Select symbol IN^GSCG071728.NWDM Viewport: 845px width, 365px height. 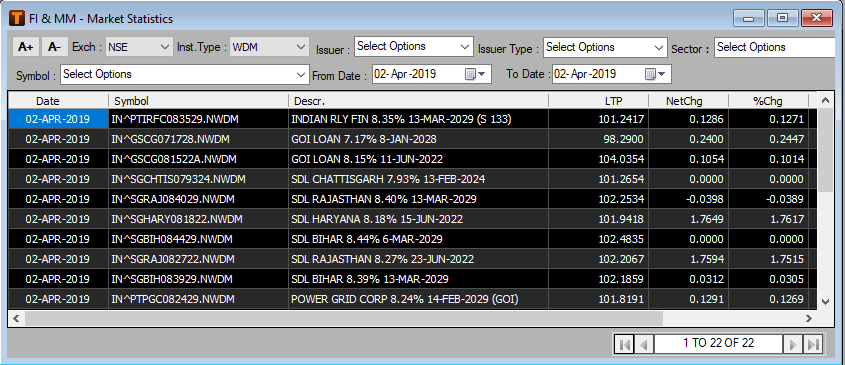coord(170,139)
